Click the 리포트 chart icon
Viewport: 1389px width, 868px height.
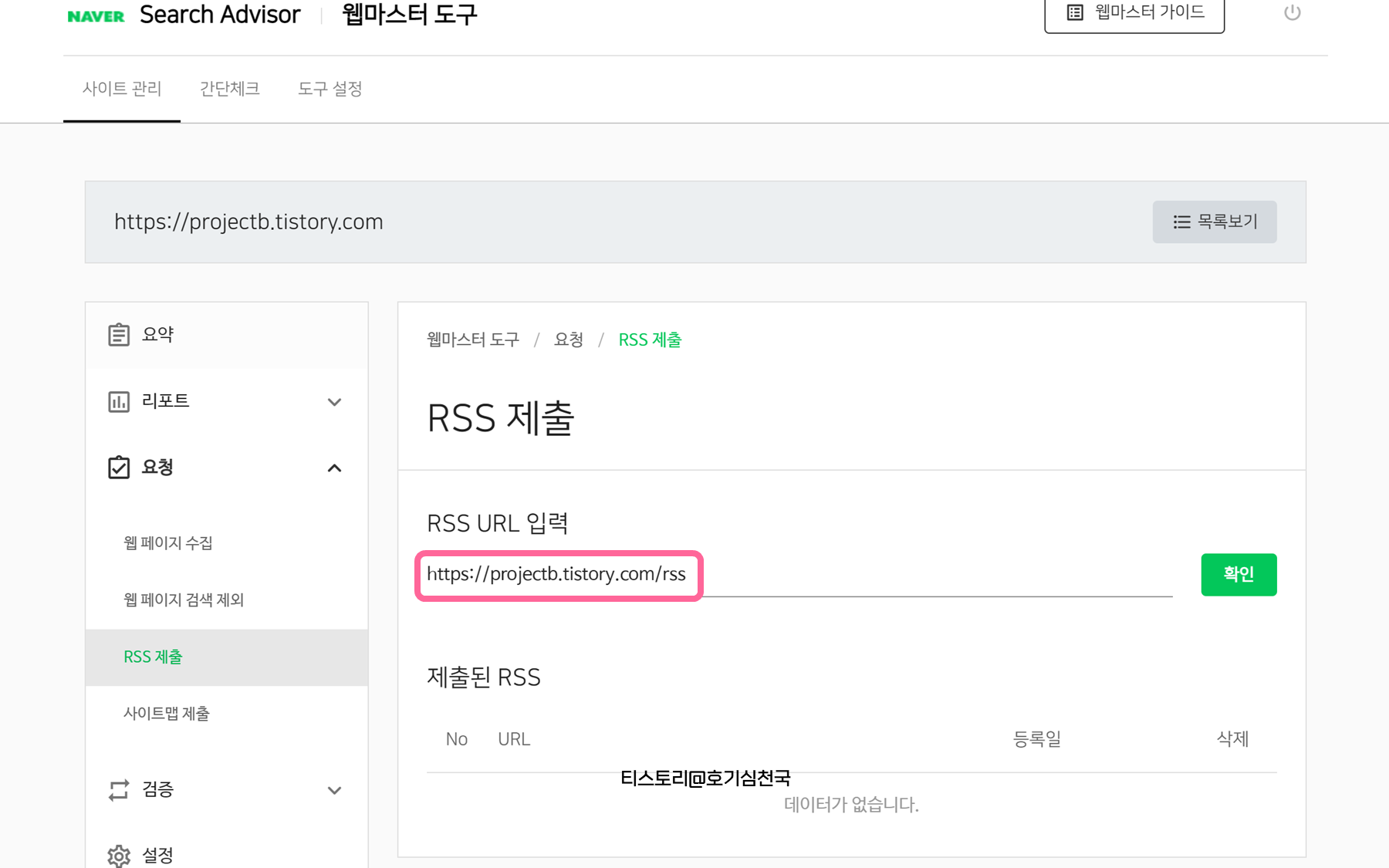(x=119, y=401)
